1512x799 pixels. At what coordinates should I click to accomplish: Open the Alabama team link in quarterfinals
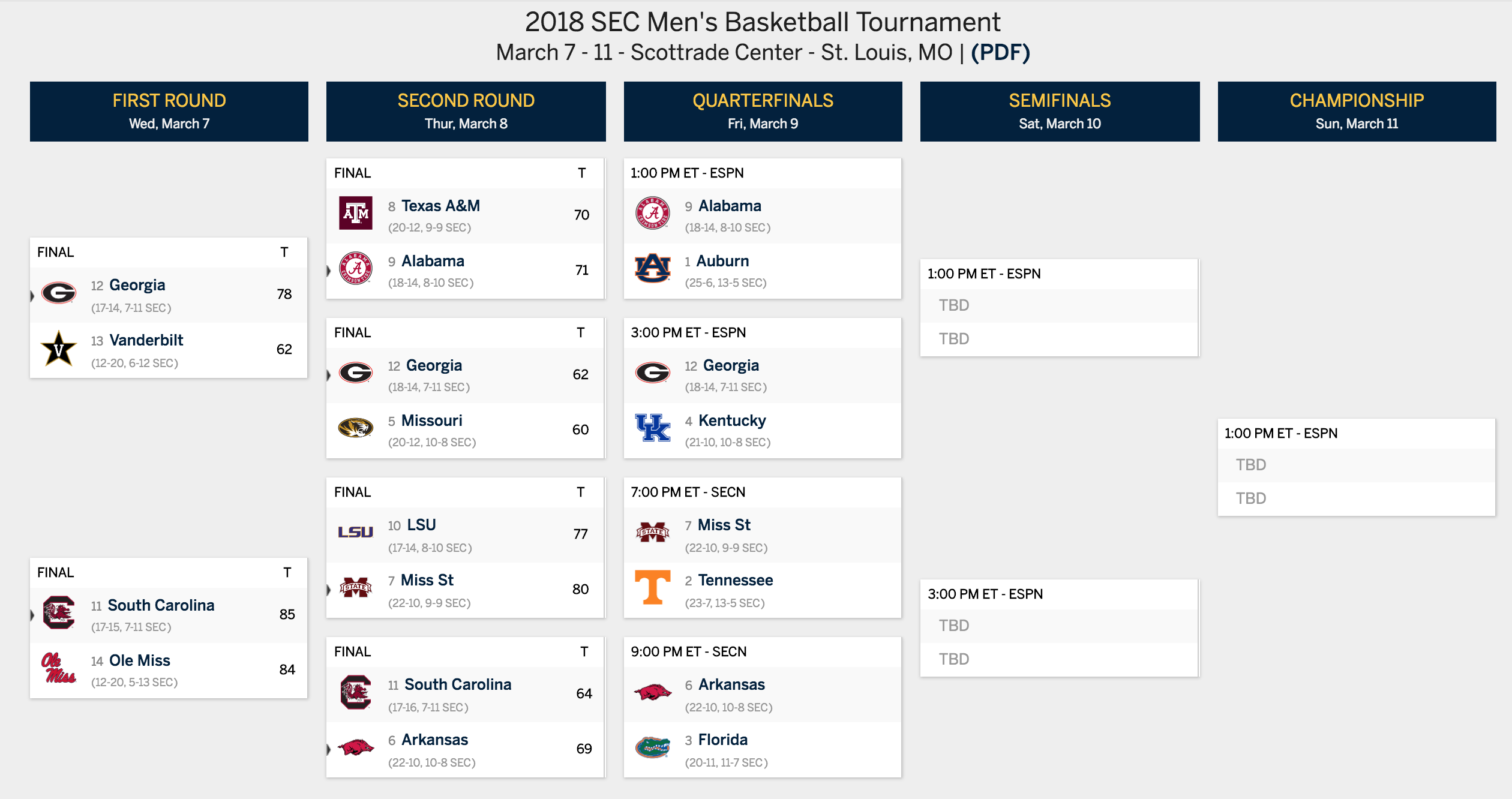(730, 206)
